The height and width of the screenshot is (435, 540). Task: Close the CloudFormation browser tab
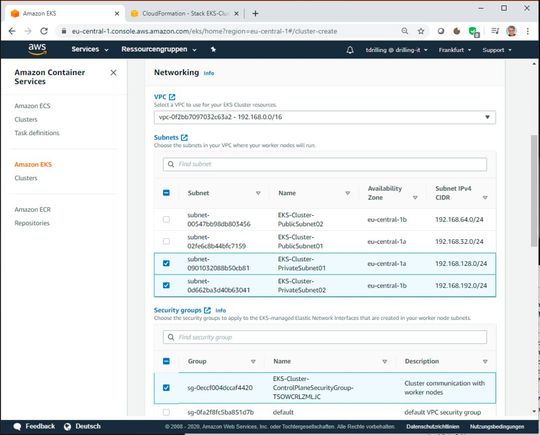(x=236, y=13)
